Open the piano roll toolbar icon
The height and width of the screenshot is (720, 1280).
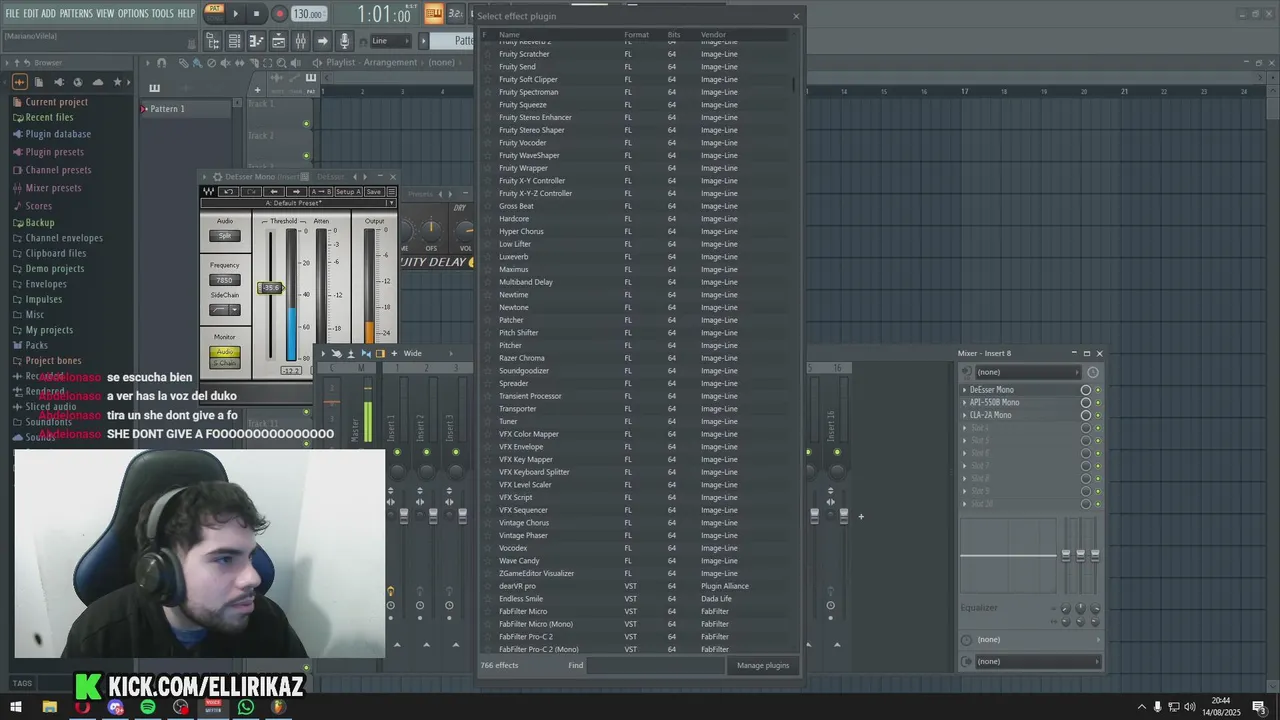(256, 41)
